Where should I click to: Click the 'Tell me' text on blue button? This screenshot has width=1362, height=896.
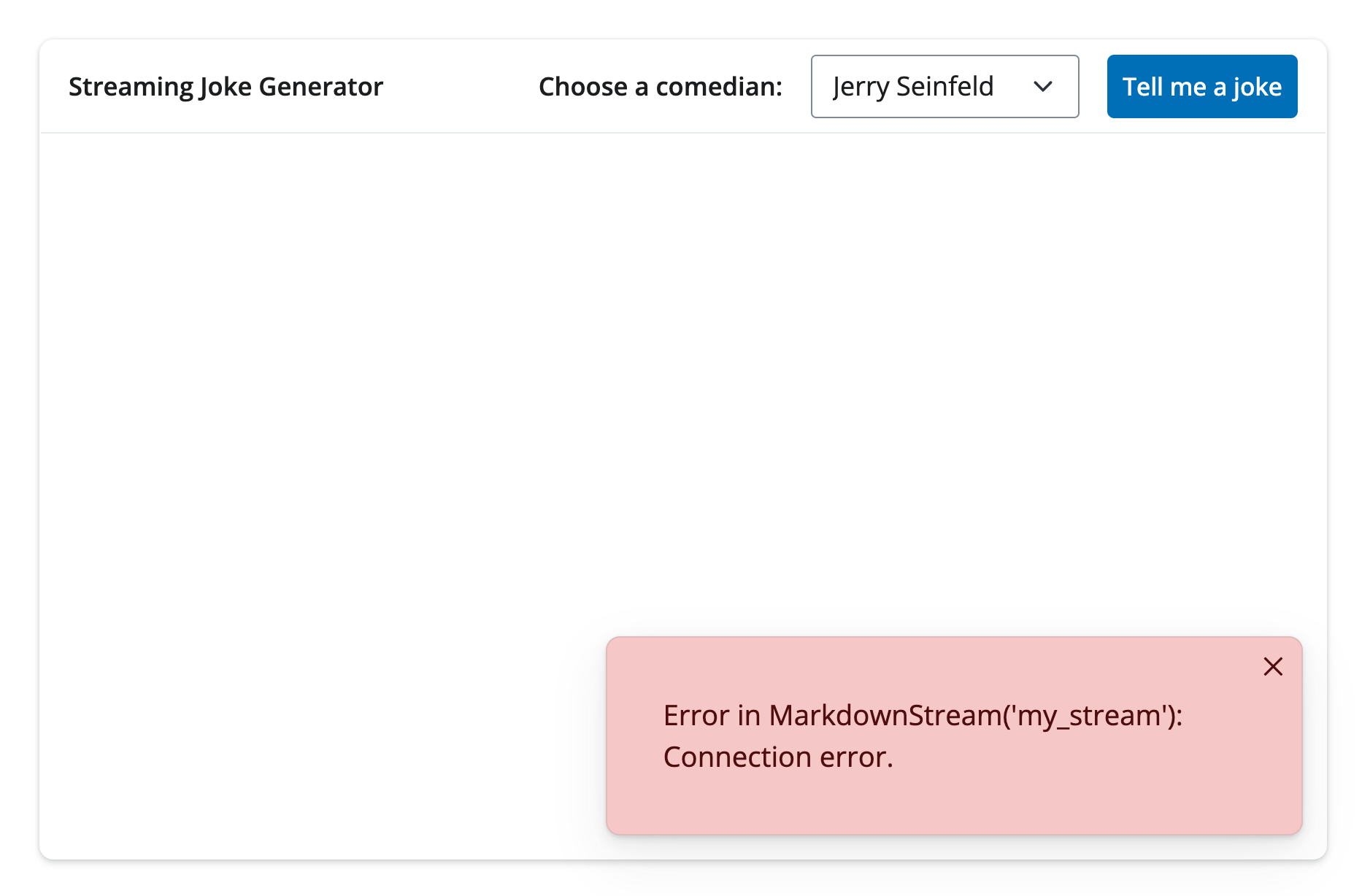coord(1164,87)
